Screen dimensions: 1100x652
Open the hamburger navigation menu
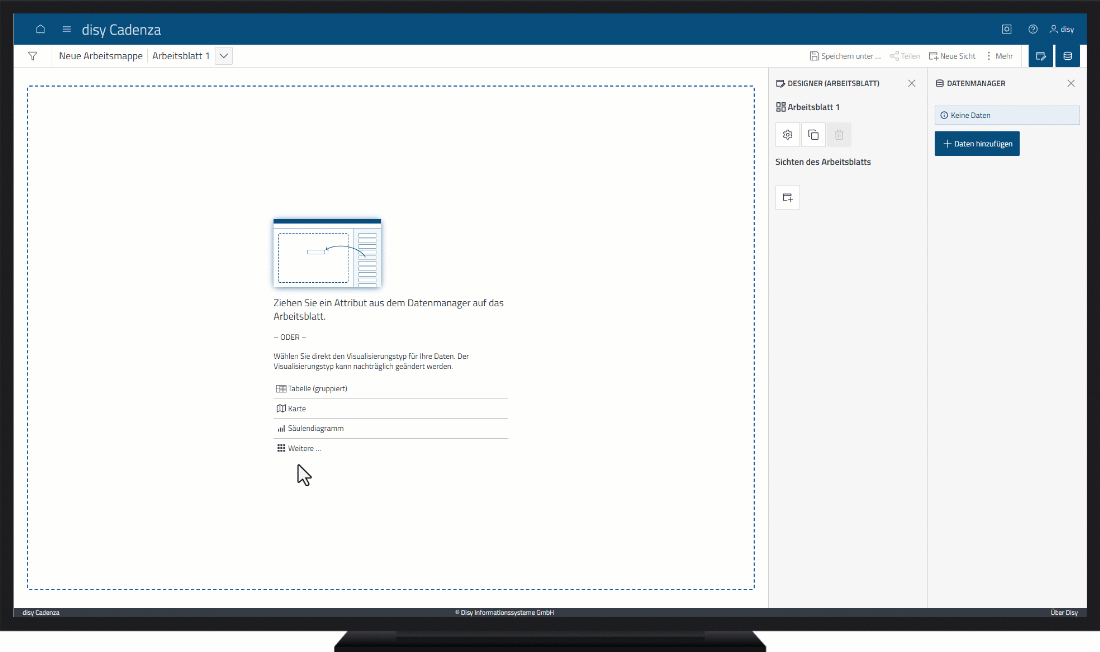click(67, 30)
